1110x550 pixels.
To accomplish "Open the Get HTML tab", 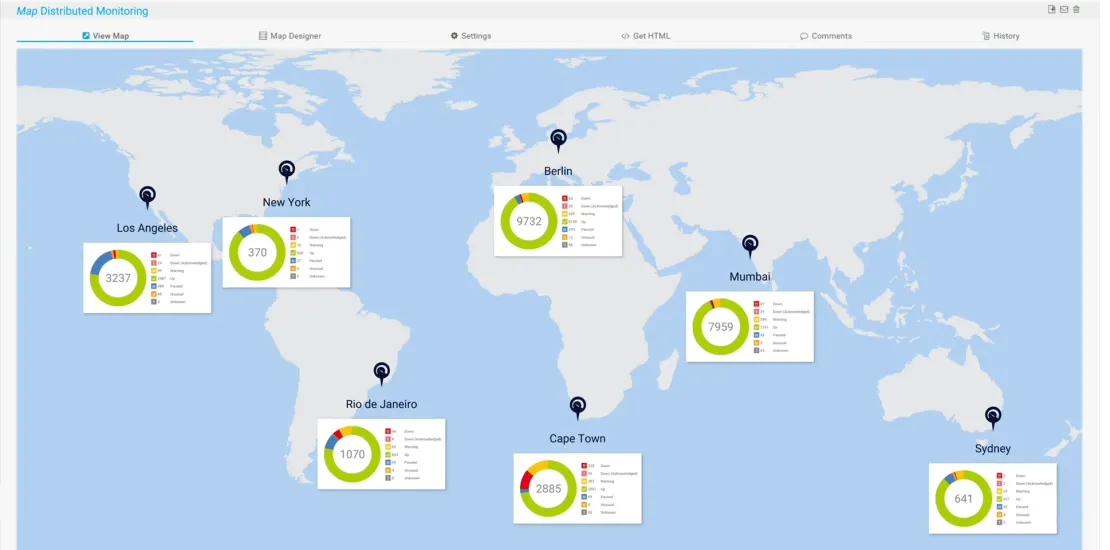I will (x=646, y=36).
